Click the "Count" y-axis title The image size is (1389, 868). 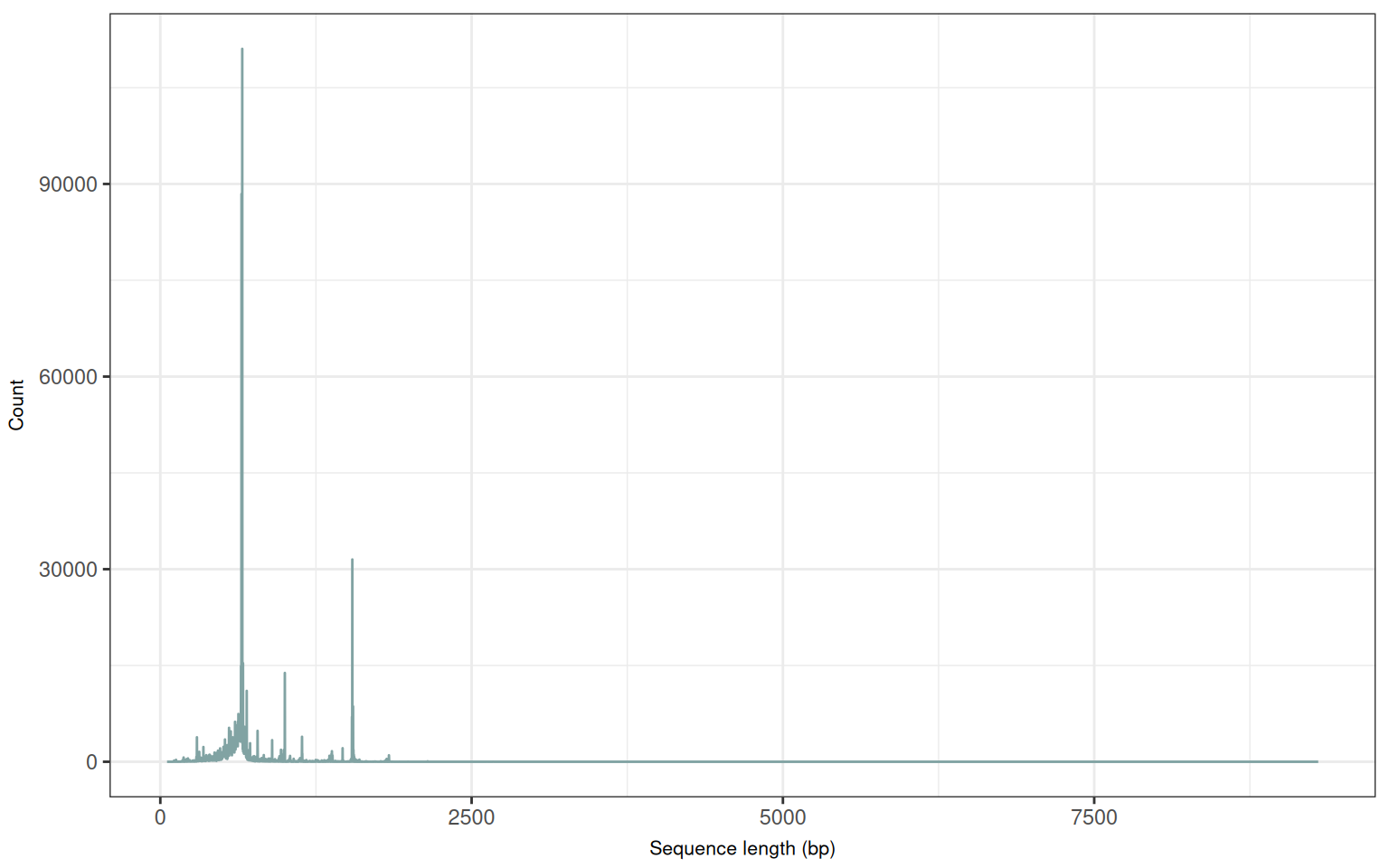[x=16, y=405]
